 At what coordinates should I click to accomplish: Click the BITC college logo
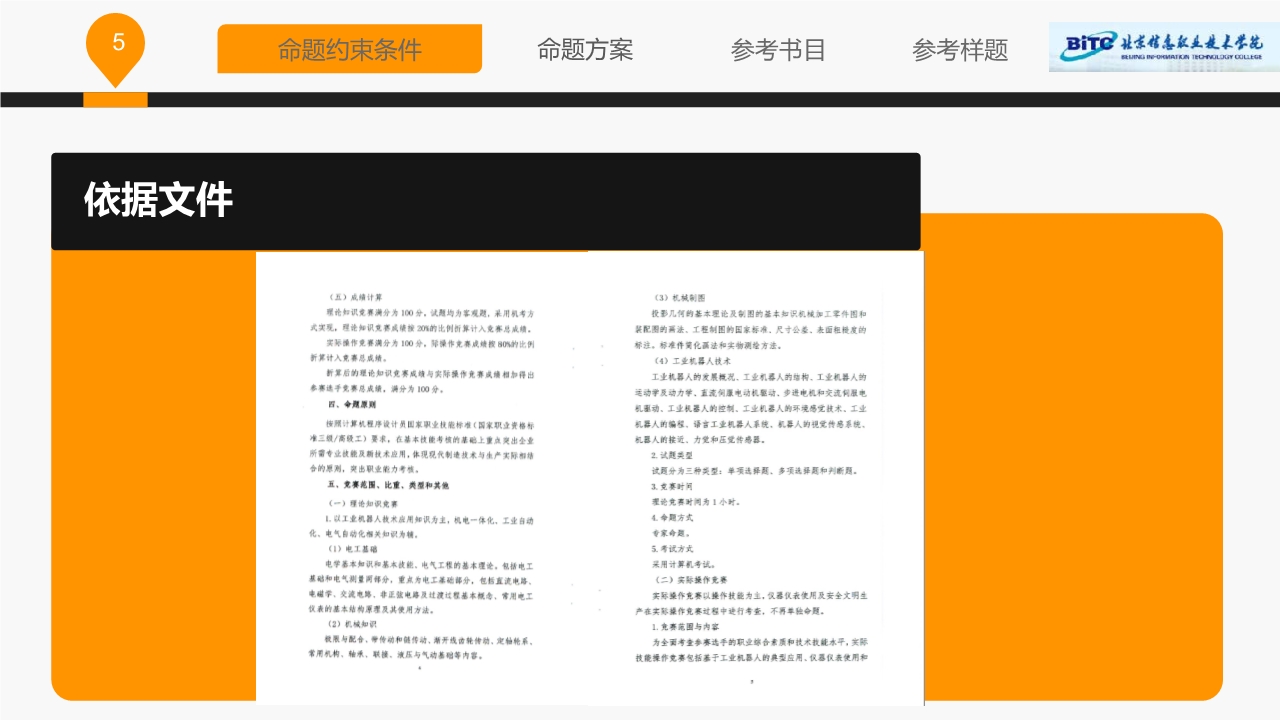1163,47
